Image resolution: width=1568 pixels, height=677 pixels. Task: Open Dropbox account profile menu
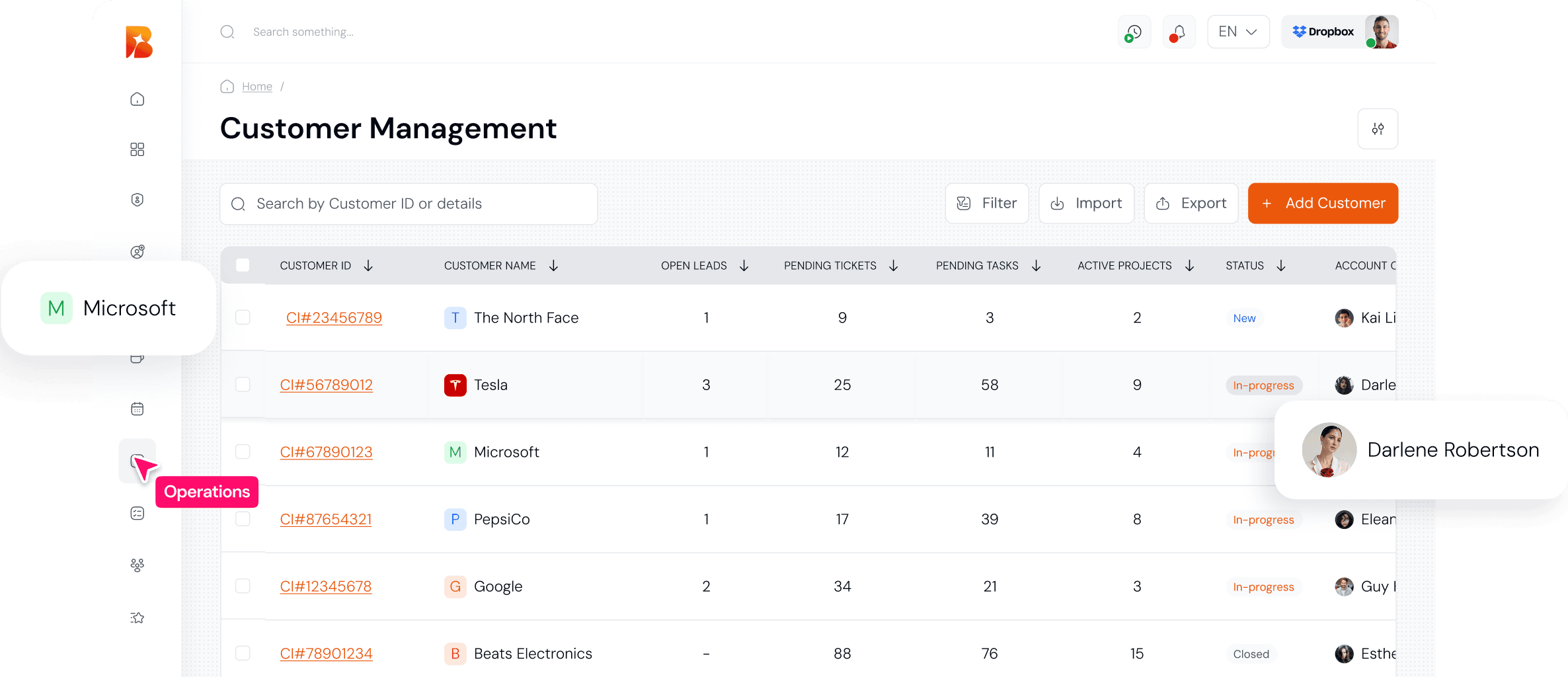[1339, 32]
